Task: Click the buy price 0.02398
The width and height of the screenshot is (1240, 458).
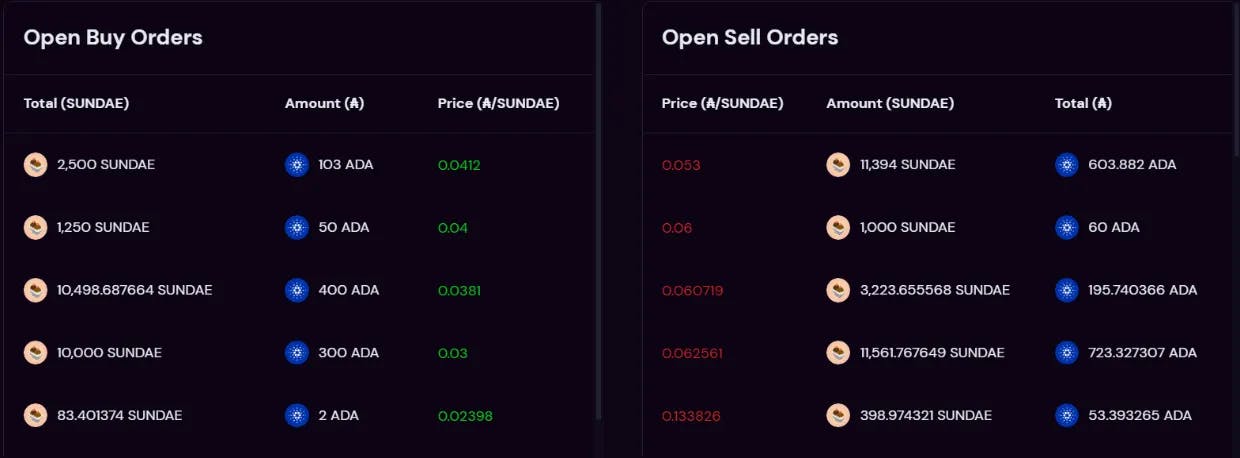Action: tap(465, 416)
